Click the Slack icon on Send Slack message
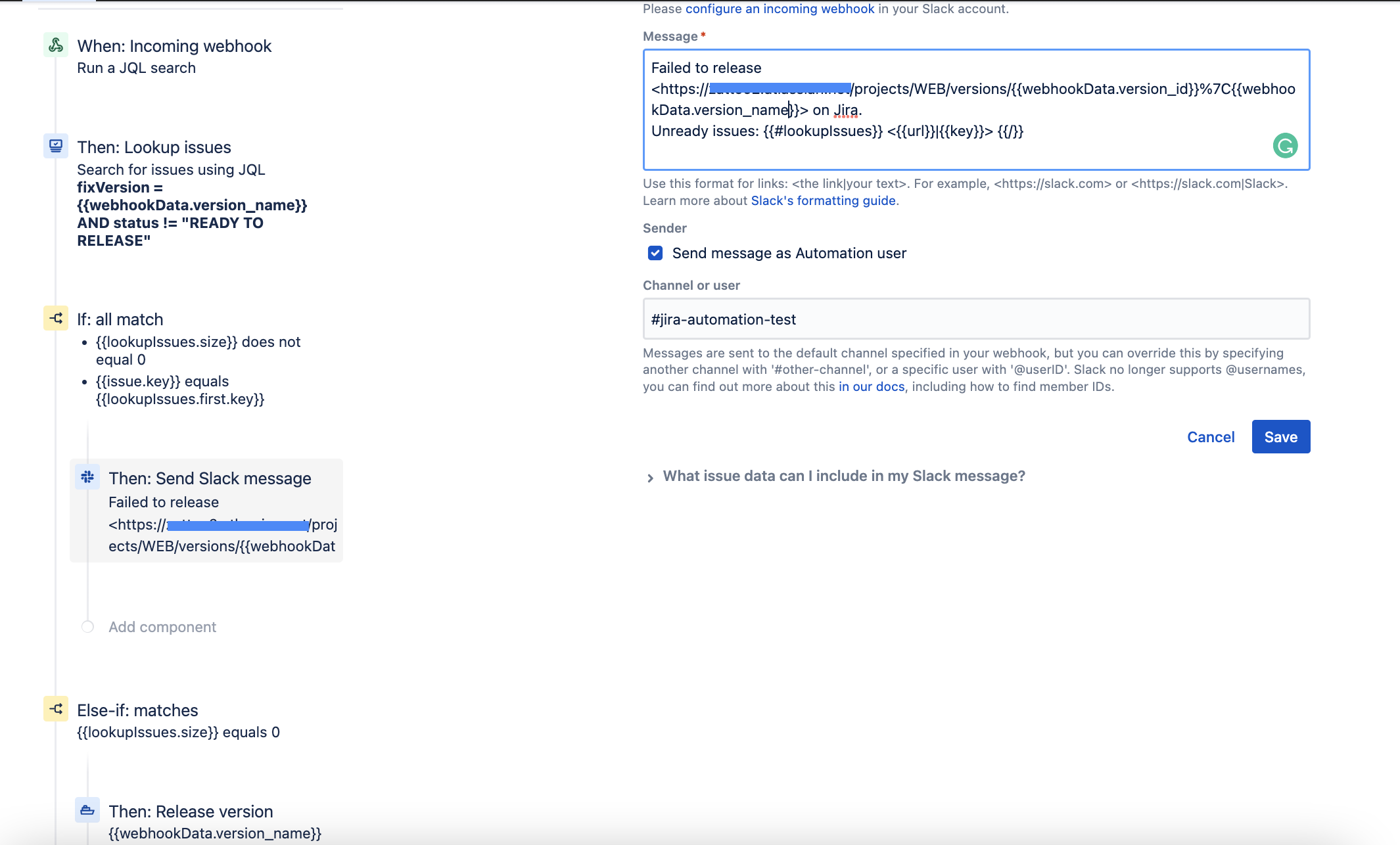Image resolution: width=1400 pixels, height=845 pixels. coord(87,477)
